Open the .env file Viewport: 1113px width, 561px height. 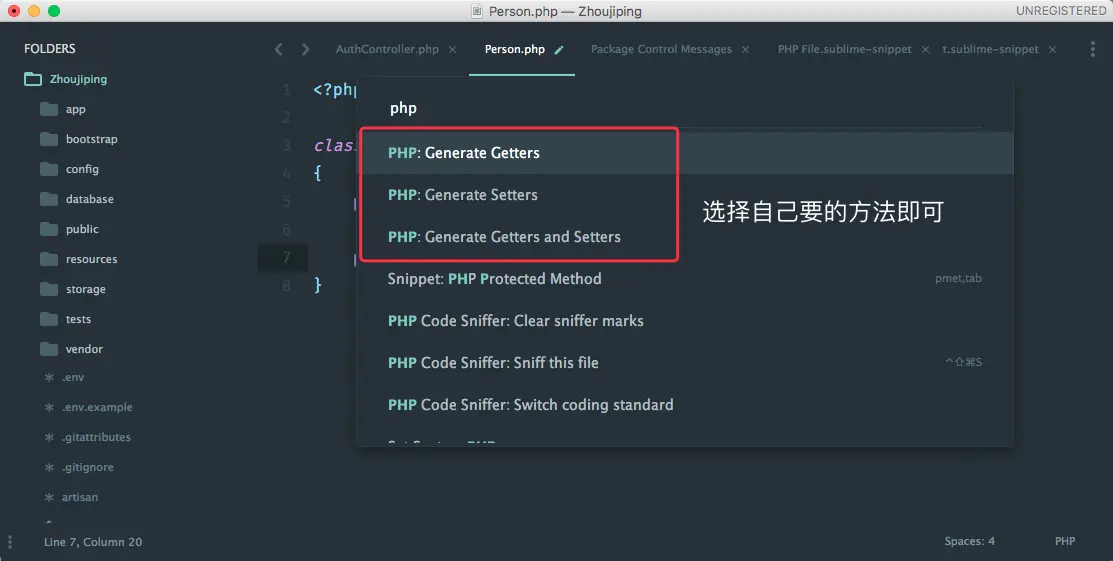click(x=72, y=377)
